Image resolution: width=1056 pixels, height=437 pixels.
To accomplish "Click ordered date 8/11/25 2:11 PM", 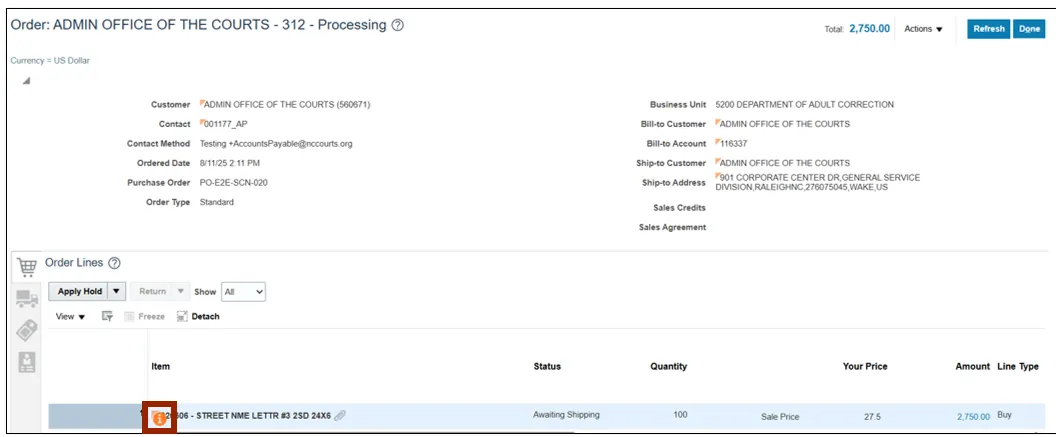I will [230, 163].
